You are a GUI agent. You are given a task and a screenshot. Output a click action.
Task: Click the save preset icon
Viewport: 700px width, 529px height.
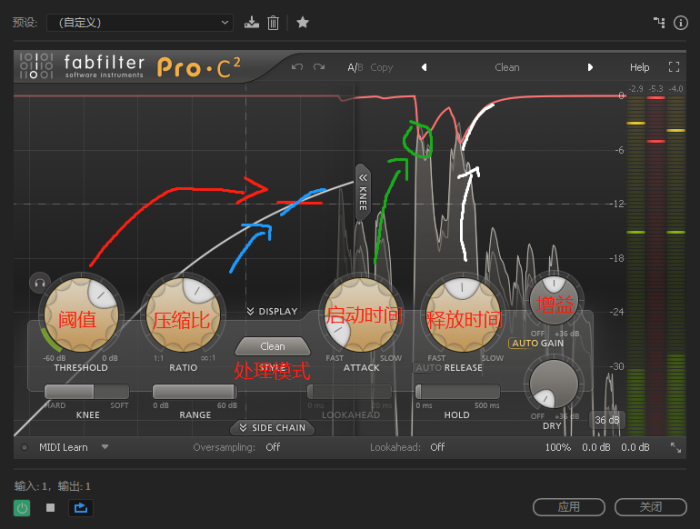click(x=252, y=22)
